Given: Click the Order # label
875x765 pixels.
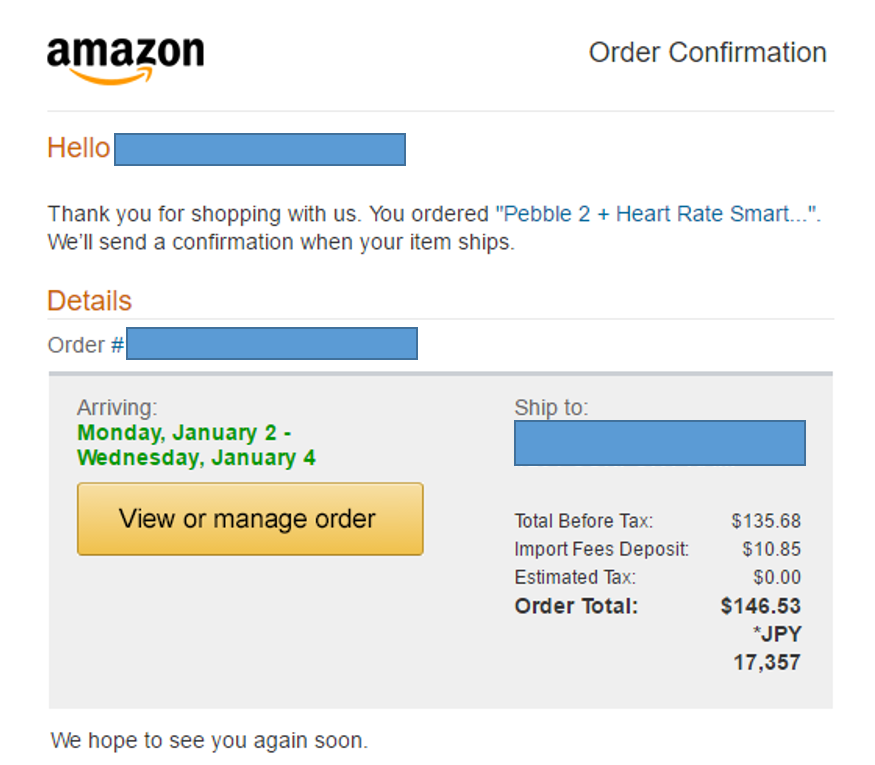Looking at the screenshot, I should [x=86, y=345].
